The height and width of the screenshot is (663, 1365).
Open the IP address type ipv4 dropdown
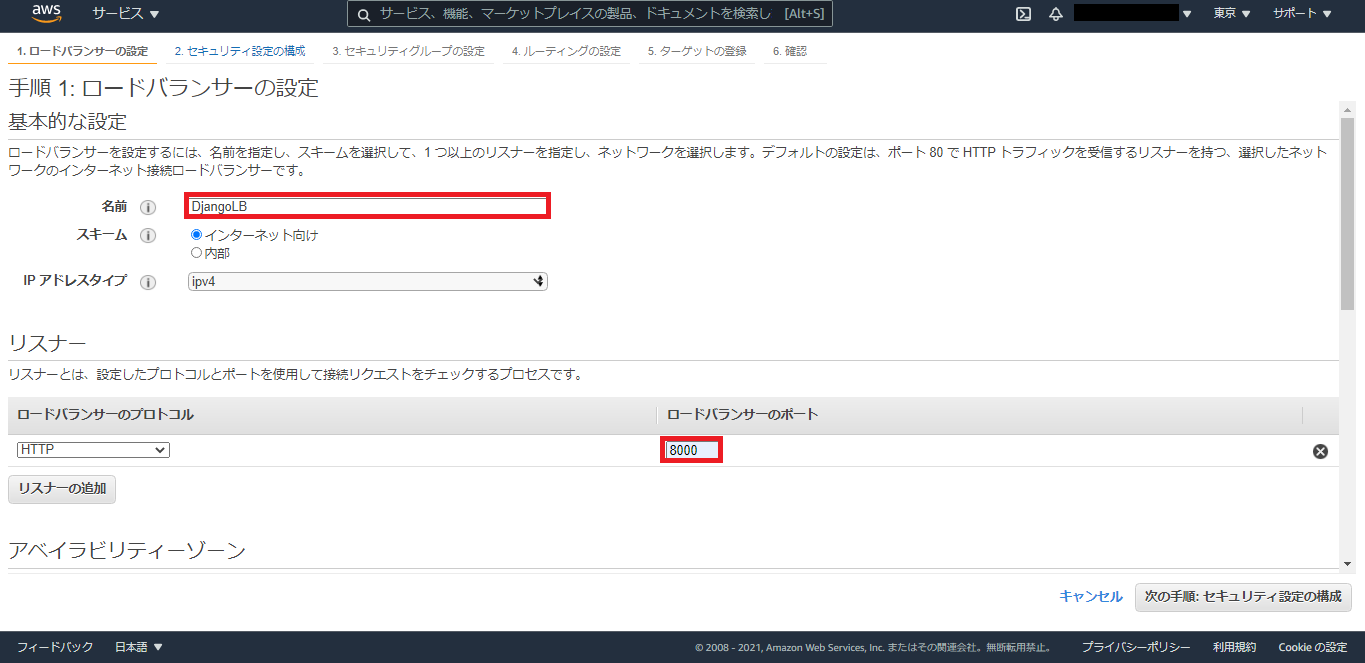[368, 282]
